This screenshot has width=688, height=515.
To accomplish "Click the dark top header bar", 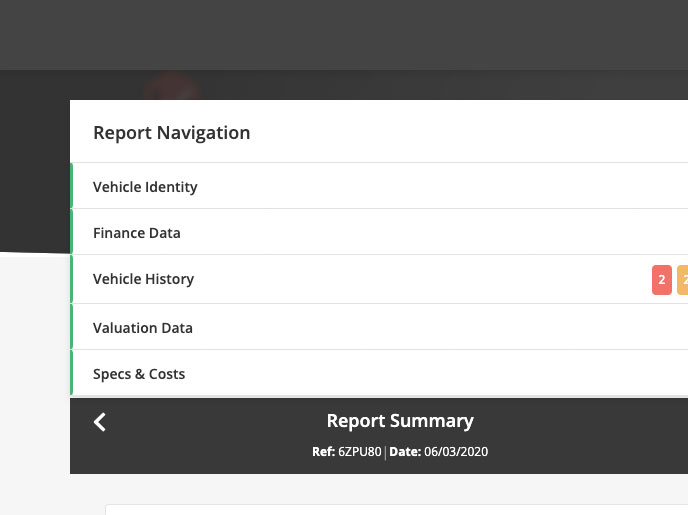I will click(344, 35).
